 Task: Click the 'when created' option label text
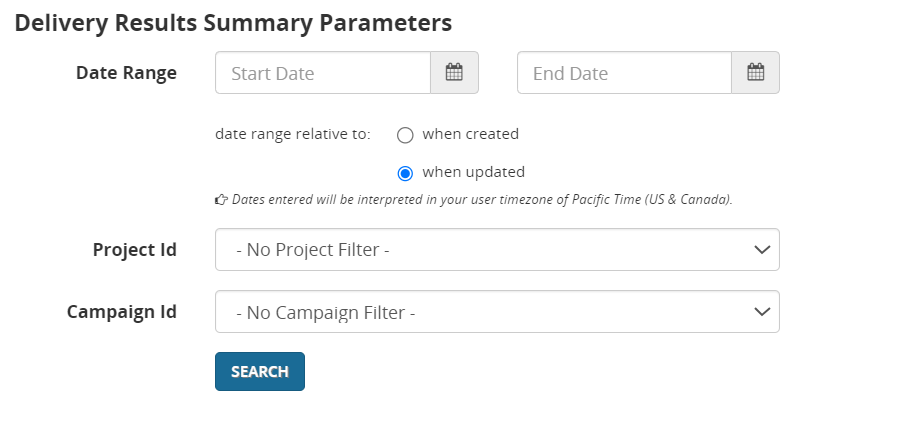[x=470, y=134]
